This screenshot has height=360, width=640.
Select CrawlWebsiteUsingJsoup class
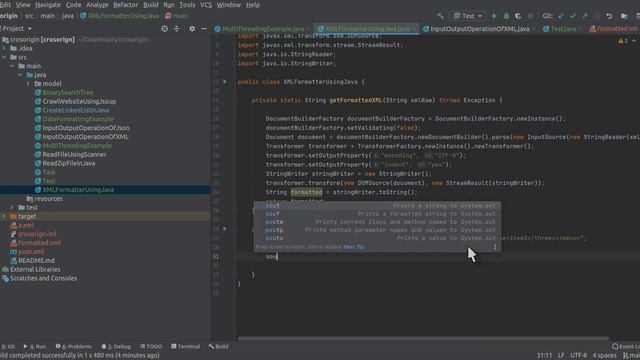79,101
